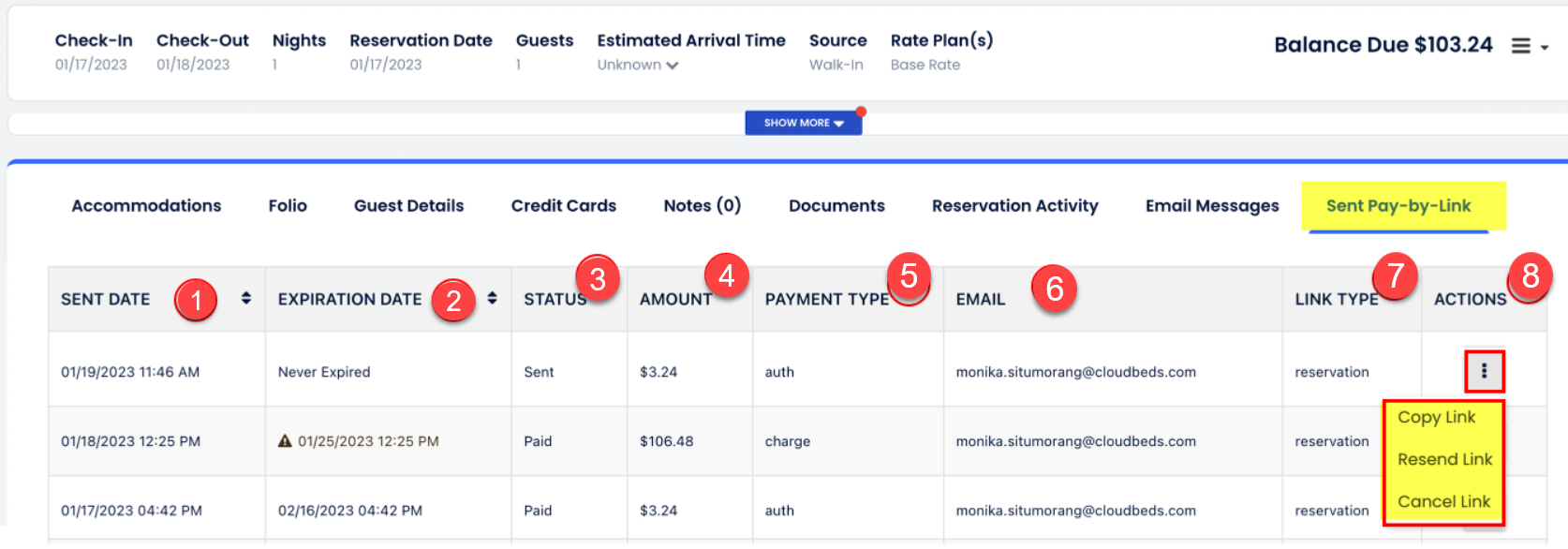Click warning triangle icon beside 01/25/2023 expiration
1568x549 pixels.
point(285,441)
